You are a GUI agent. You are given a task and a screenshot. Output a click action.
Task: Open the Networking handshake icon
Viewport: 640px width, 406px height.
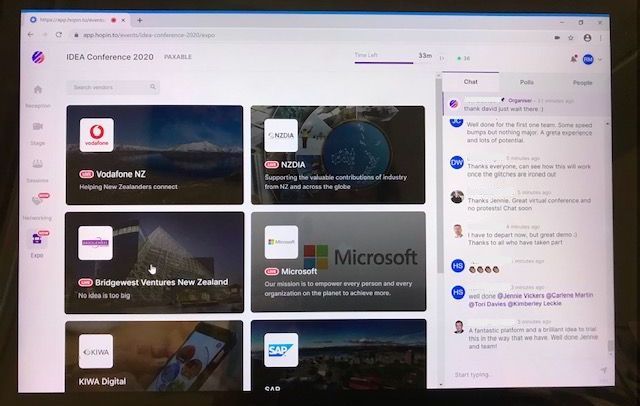click(37, 200)
